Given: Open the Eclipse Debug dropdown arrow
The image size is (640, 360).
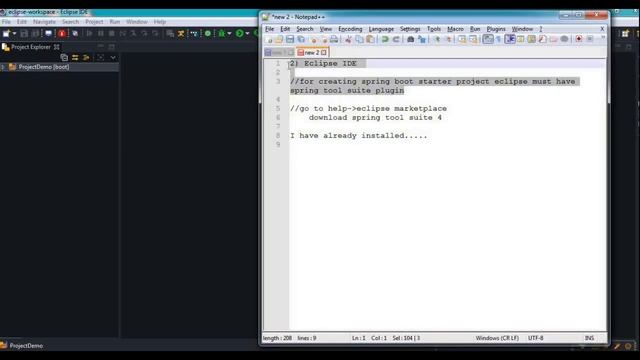Looking at the screenshot, I should click(229, 33).
